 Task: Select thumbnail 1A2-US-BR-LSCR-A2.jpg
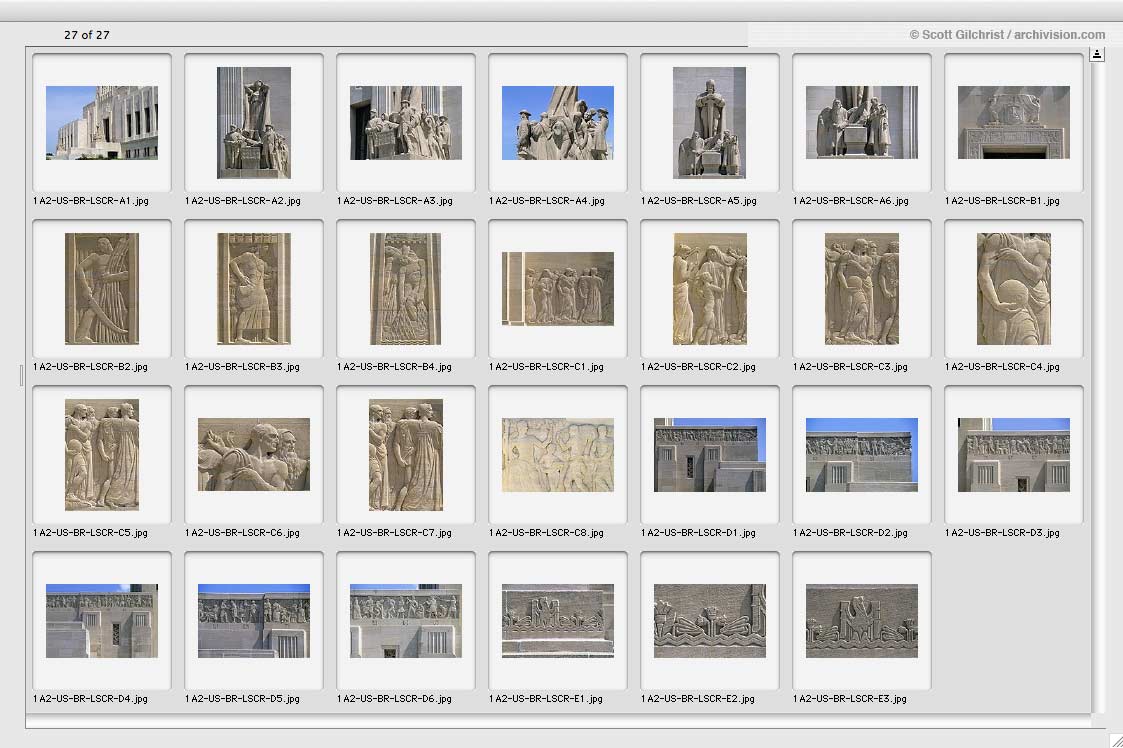point(254,123)
